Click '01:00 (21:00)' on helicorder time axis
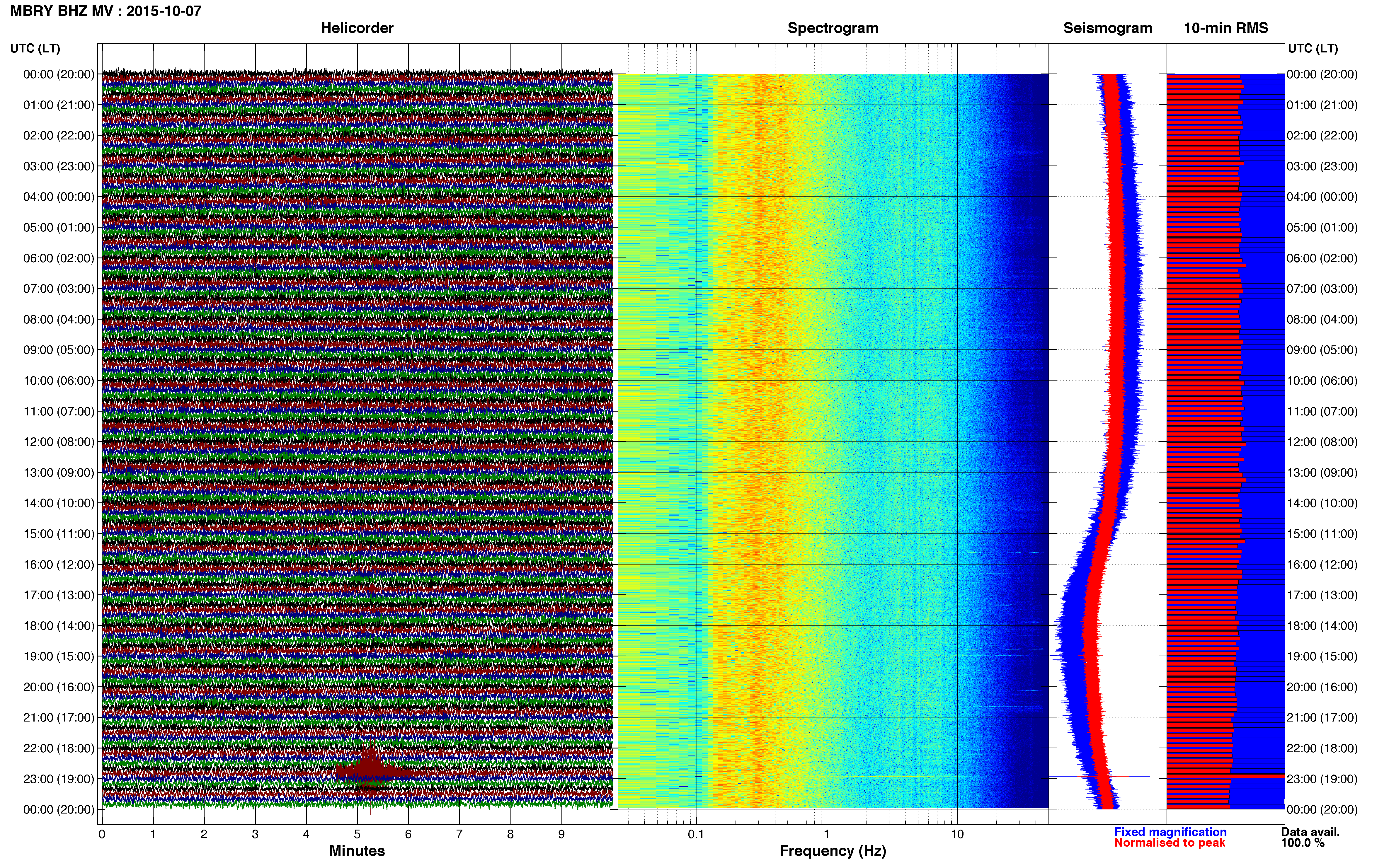Image resolution: width=1389 pixels, height=868 pixels. click(59, 105)
